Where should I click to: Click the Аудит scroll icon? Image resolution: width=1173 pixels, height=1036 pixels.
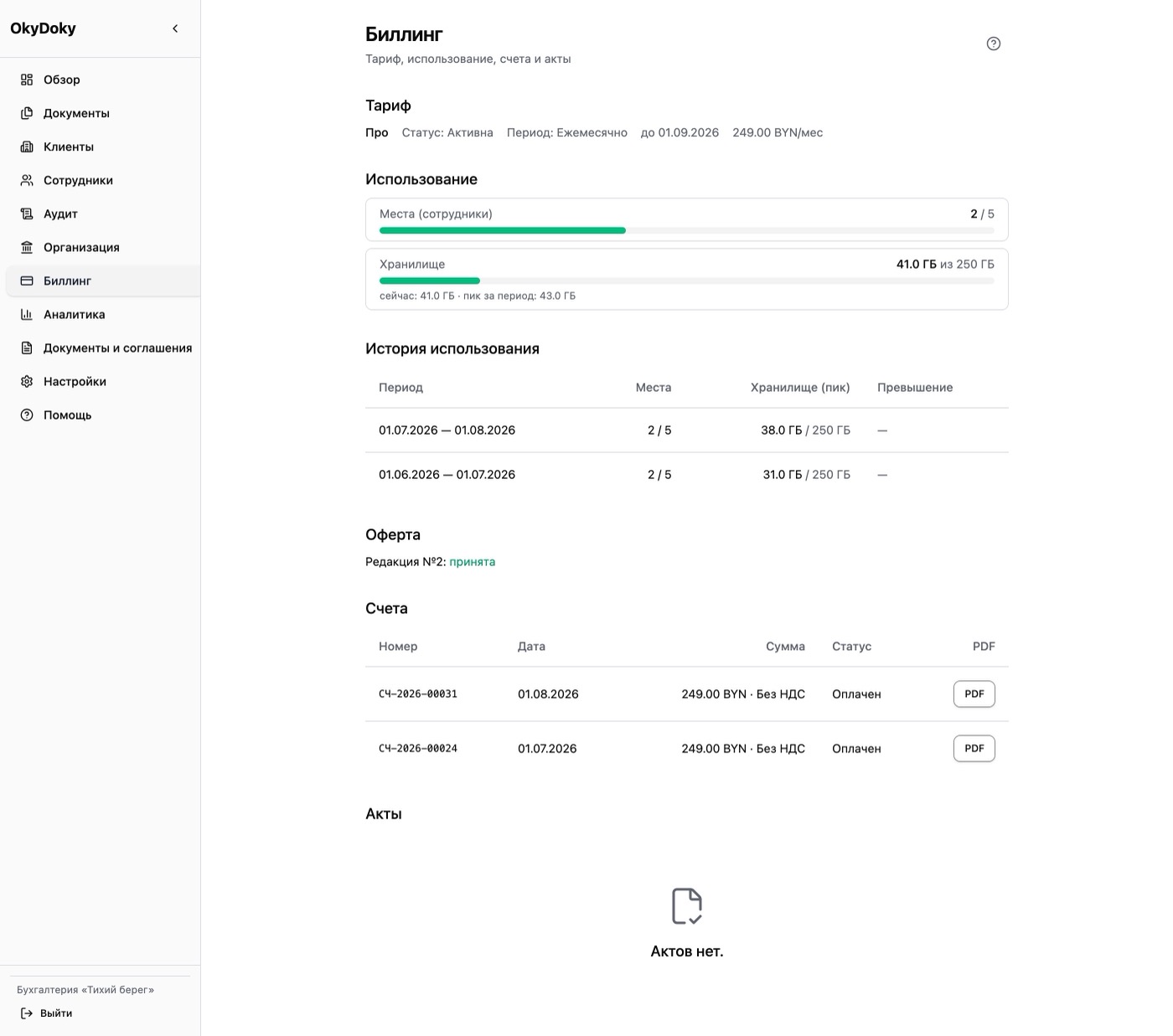pos(27,214)
